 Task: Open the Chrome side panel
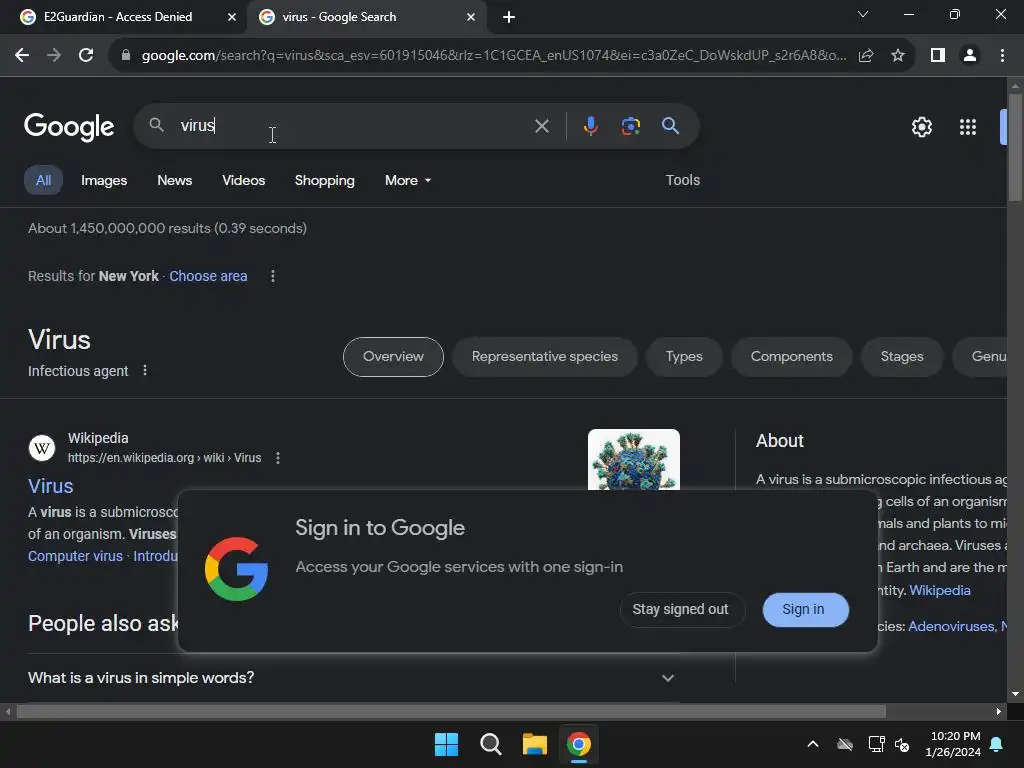coord(938,56)
